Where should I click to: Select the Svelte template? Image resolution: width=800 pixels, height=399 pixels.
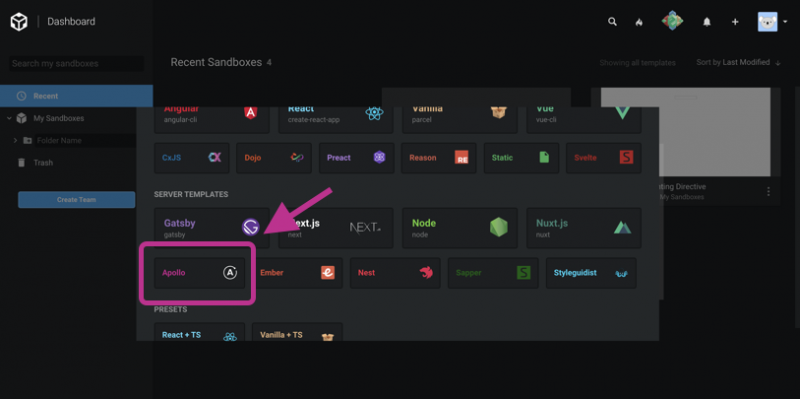pyautogui.click(x=604, y=158)
